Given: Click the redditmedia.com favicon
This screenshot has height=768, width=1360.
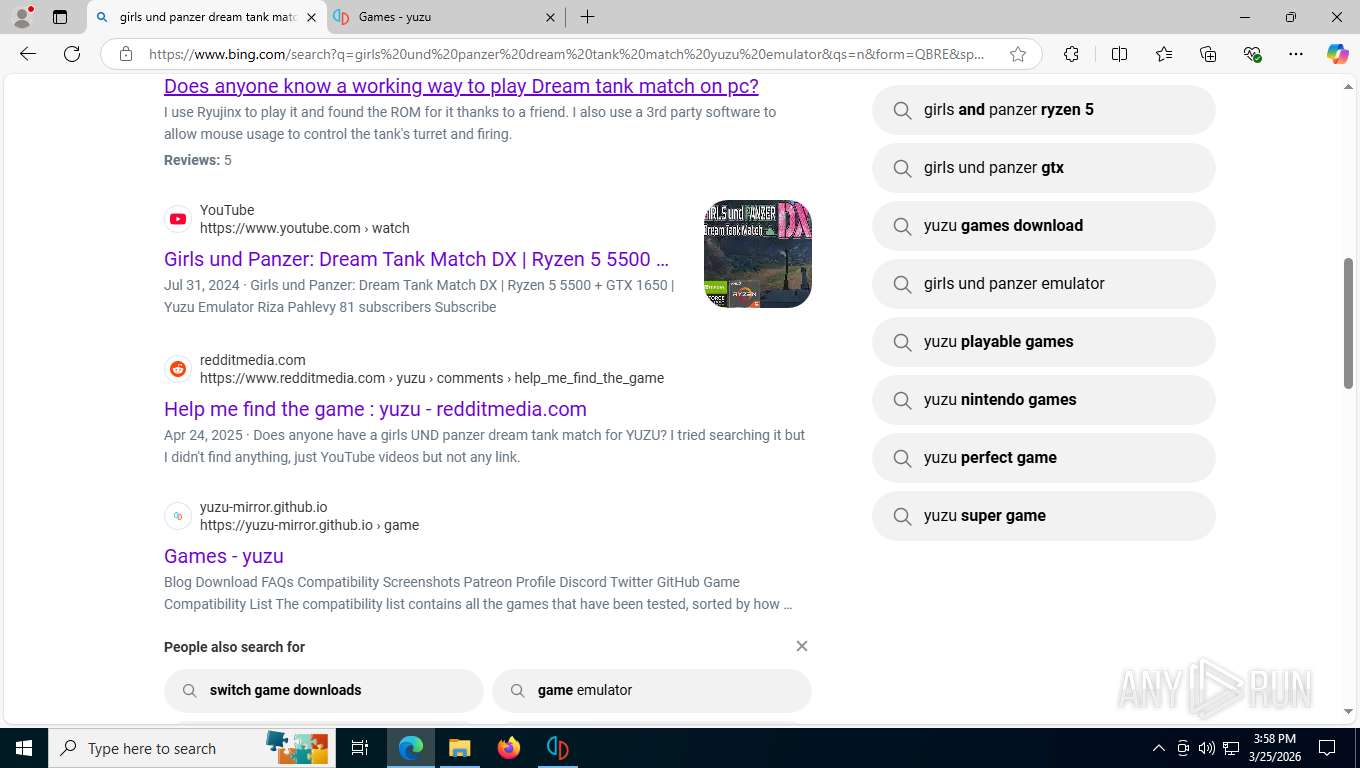Looking at the screenshot, I should pyautogui.click(x=178, y=369).
